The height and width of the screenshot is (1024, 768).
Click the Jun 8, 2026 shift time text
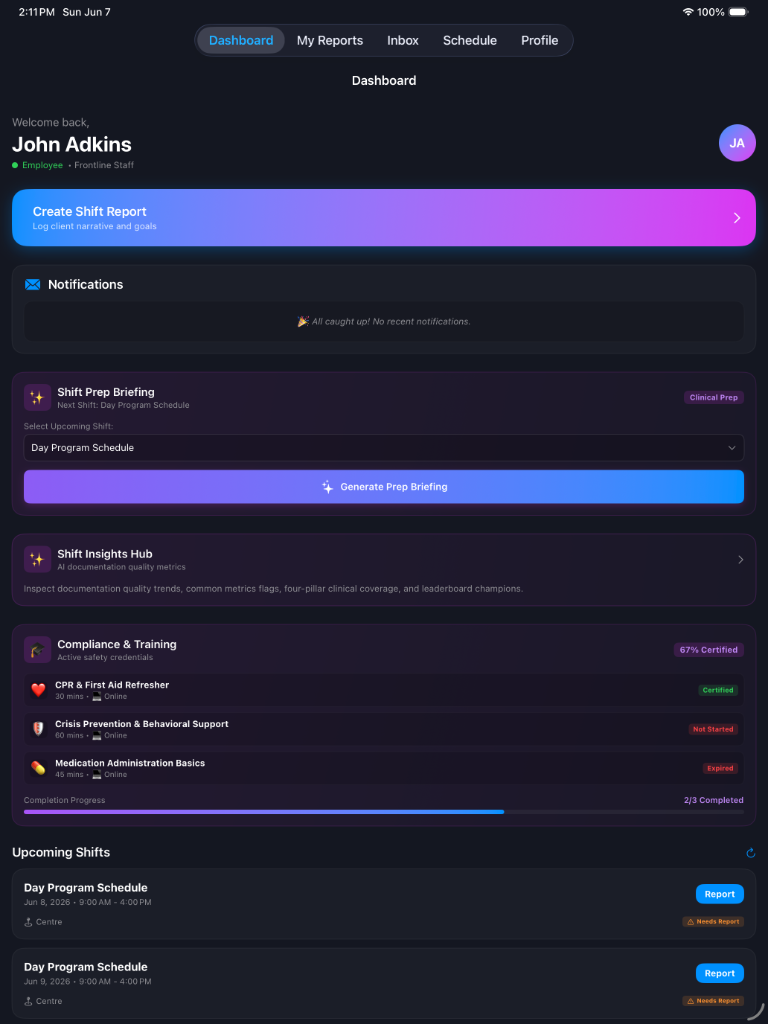[x=88, y=903]
